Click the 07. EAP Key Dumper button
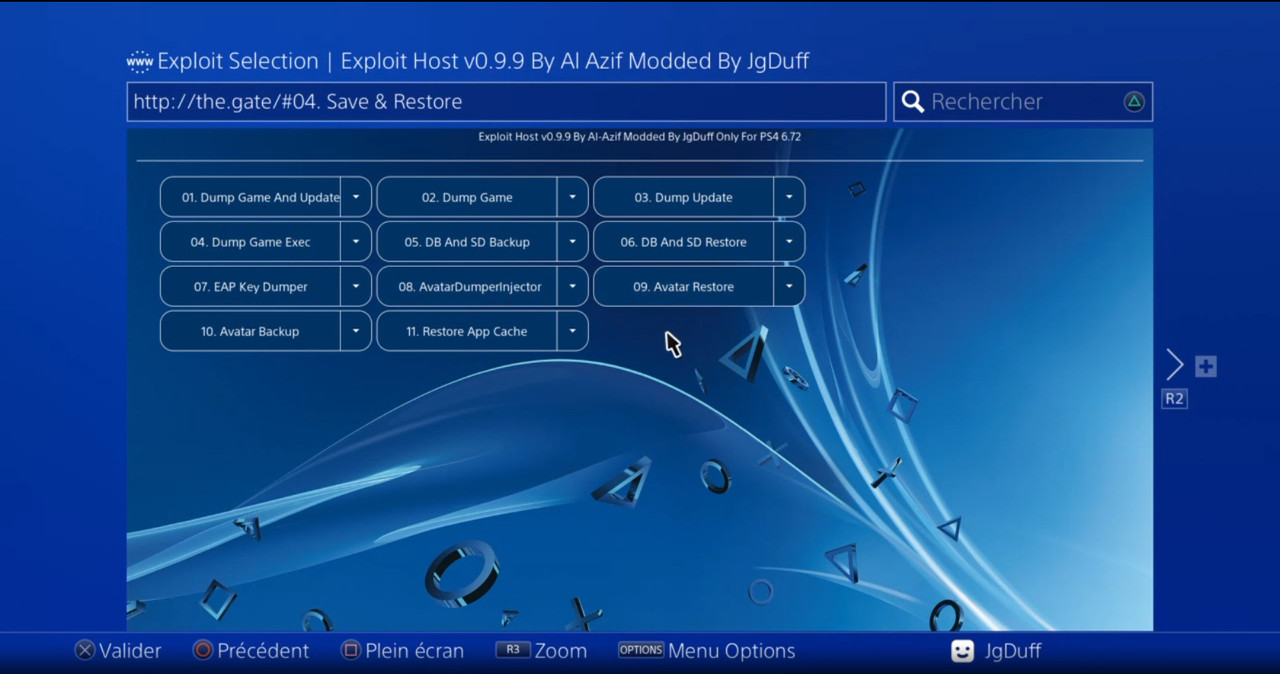The image size is (1280, 674). (x=251, y=286)
